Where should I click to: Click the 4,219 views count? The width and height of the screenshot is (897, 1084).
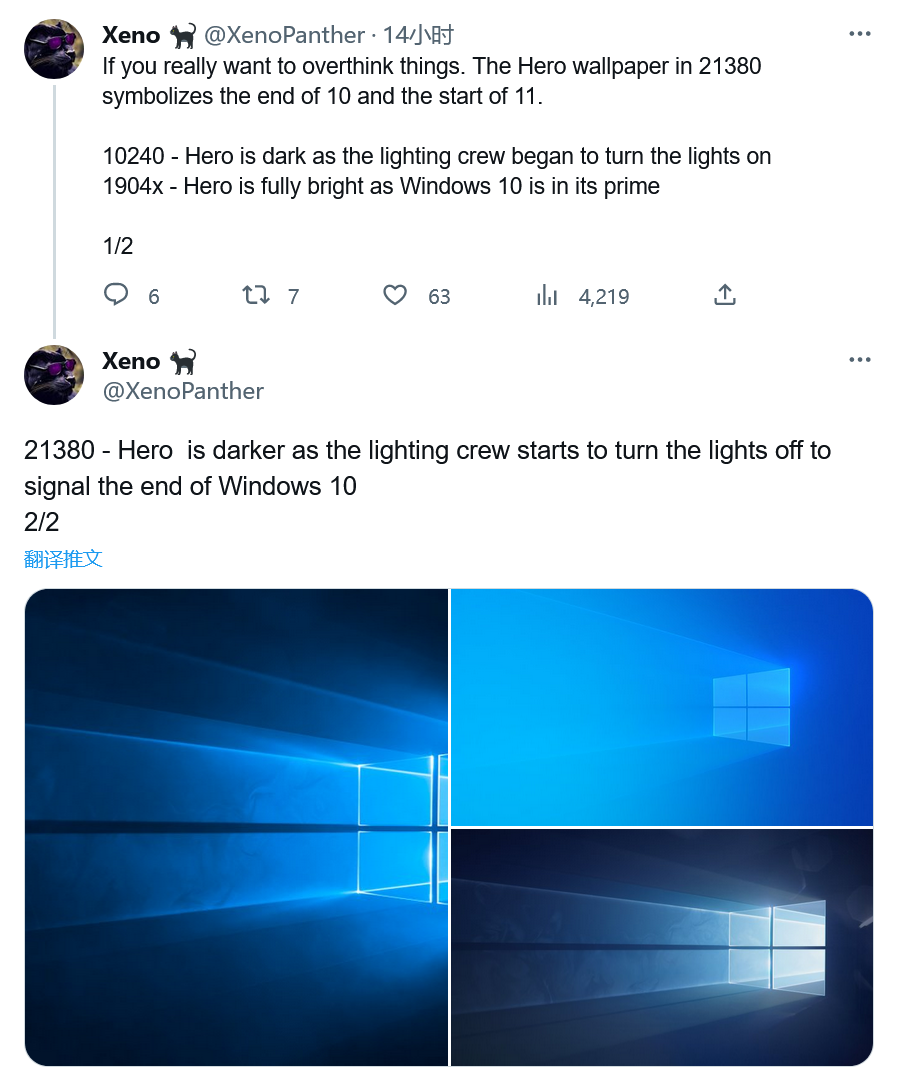[x=604, y=296]
